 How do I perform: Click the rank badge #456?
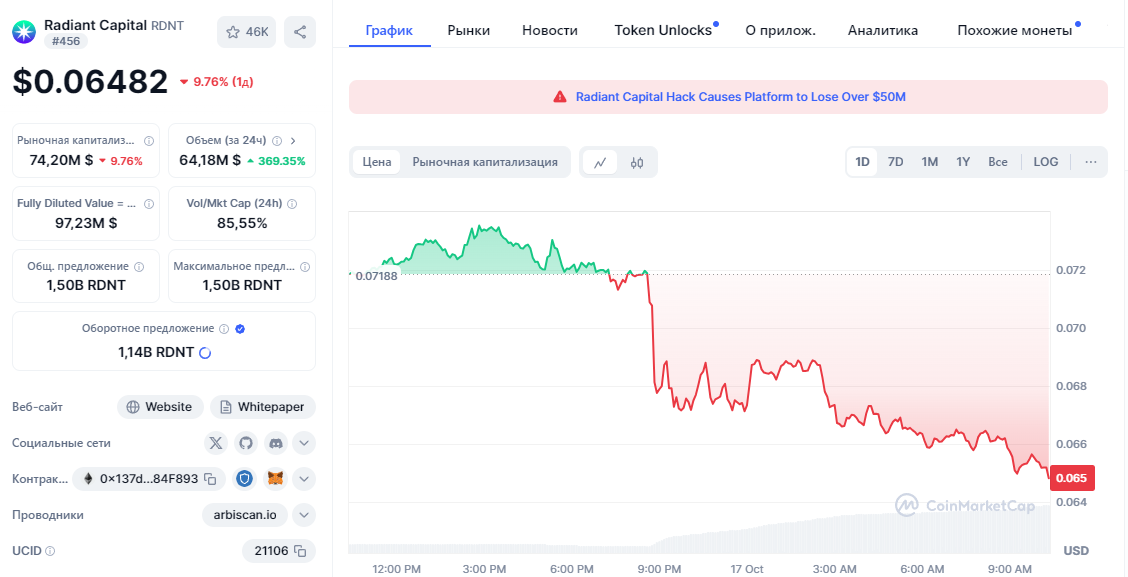coord(65,42)
